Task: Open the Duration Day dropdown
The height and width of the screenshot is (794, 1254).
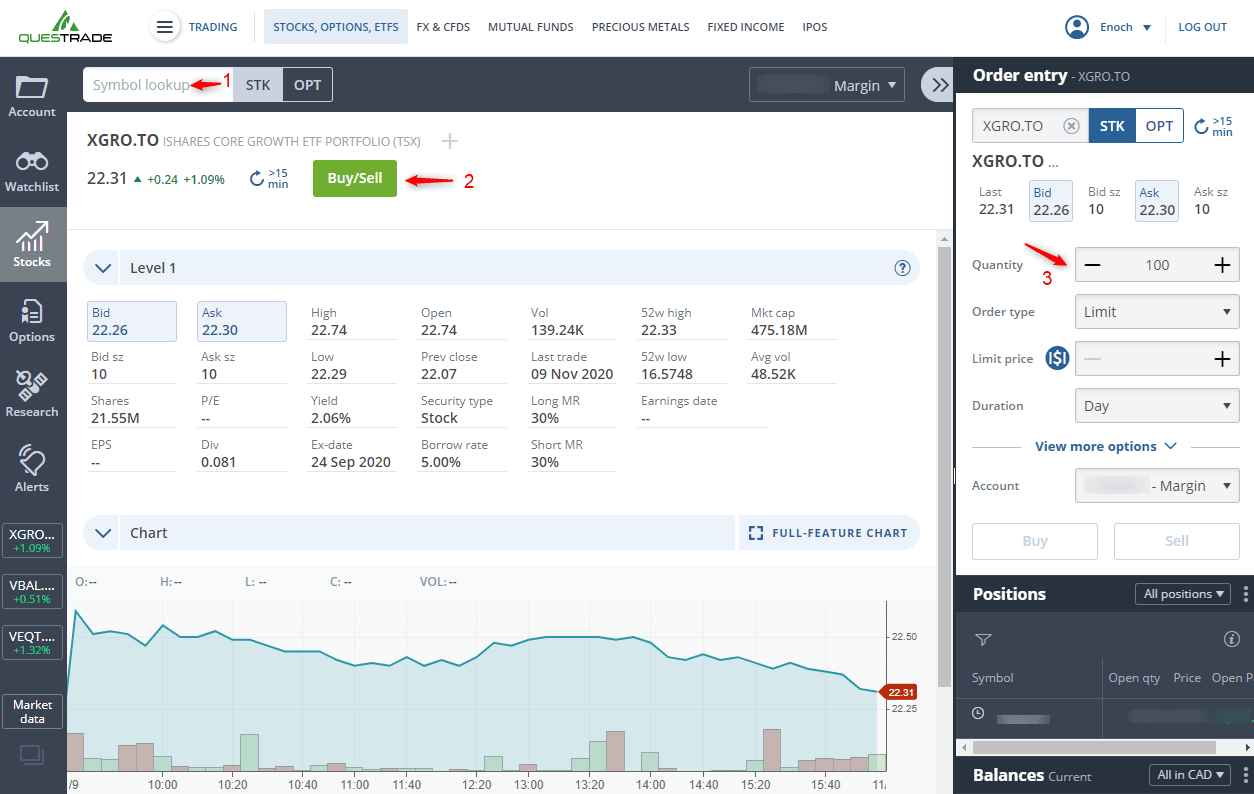Action: pos(1156,405)
